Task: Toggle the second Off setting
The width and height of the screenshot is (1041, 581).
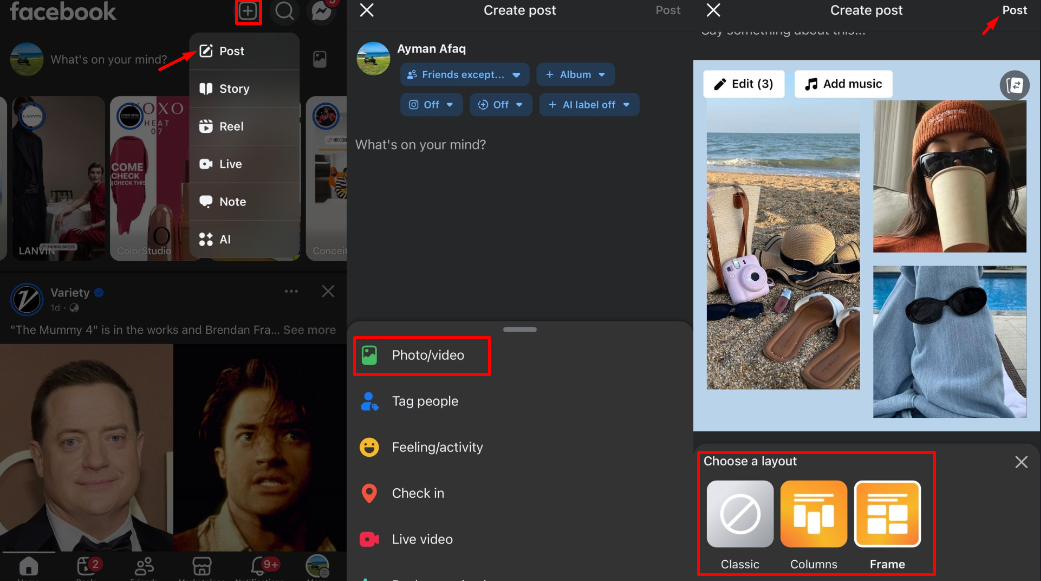Action: [500, 104]
